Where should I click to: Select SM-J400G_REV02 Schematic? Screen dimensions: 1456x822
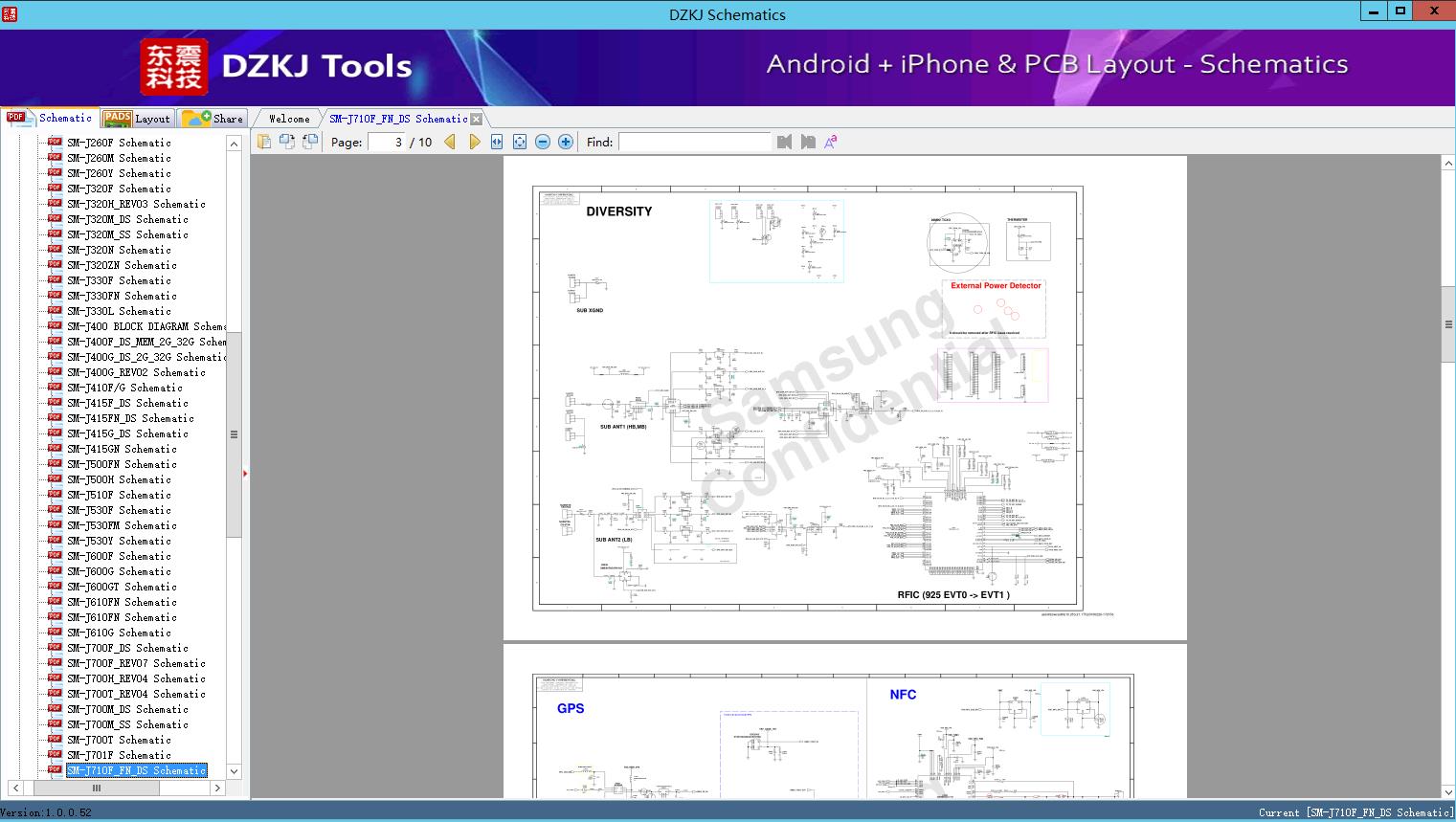(136, 372)
